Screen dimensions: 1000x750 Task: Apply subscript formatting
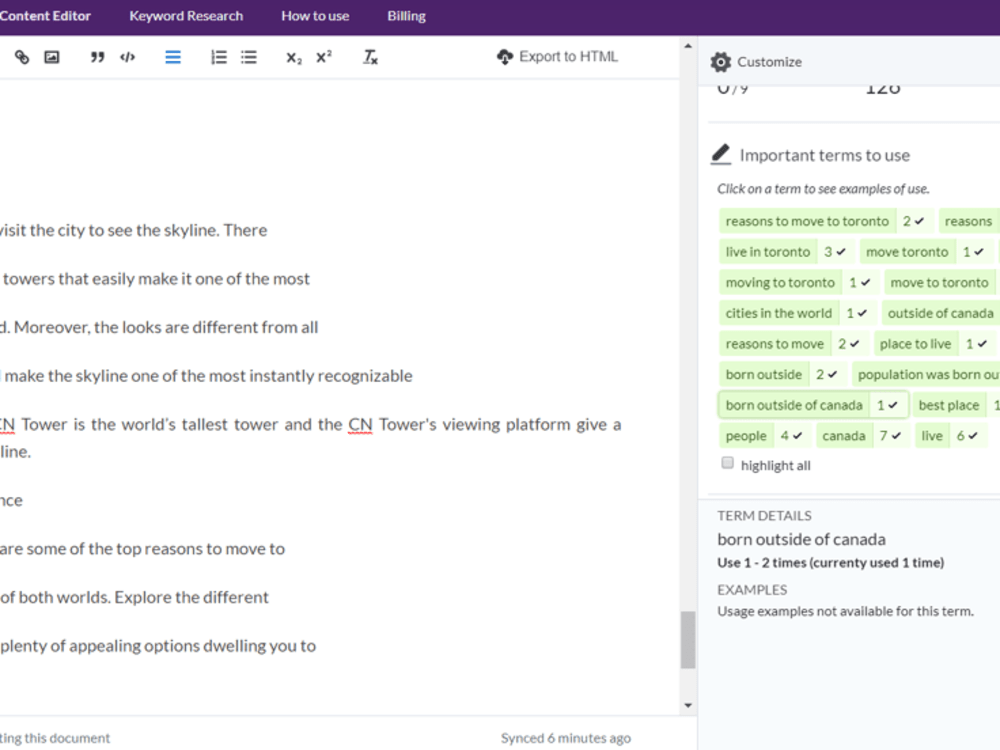click(294, 58)
